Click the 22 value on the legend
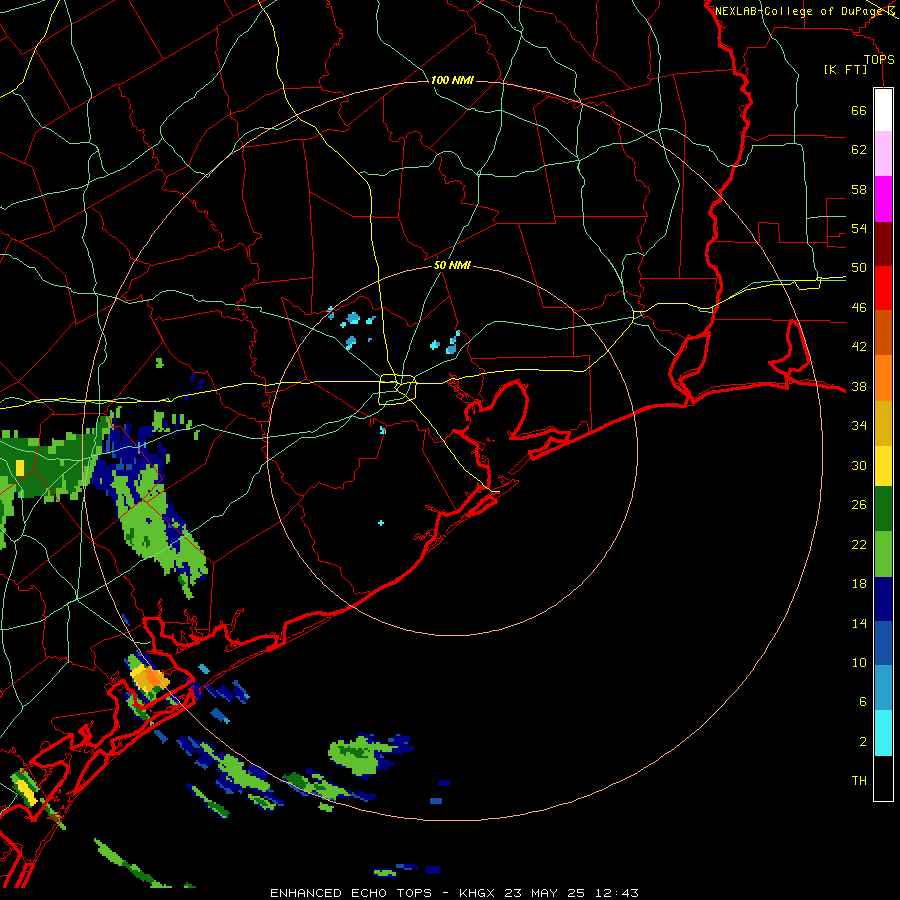 859,544
